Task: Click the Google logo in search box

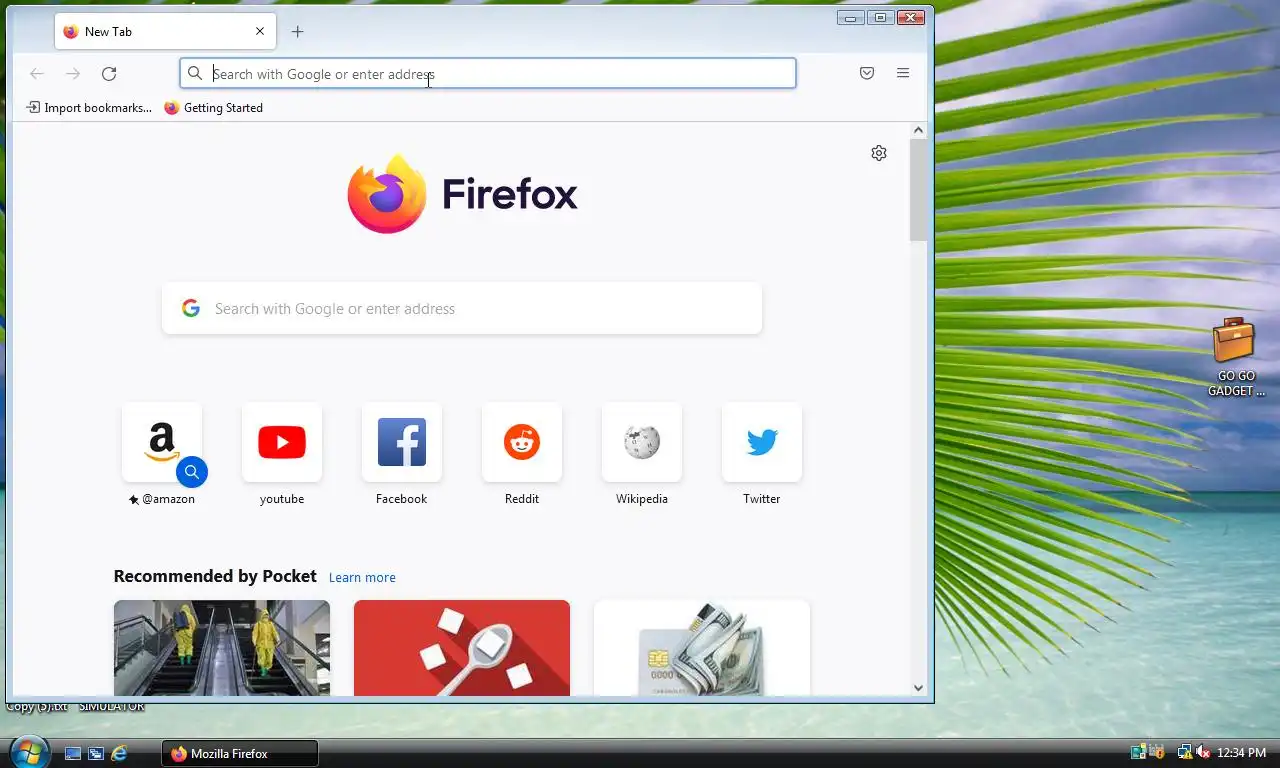Action: 191,308
